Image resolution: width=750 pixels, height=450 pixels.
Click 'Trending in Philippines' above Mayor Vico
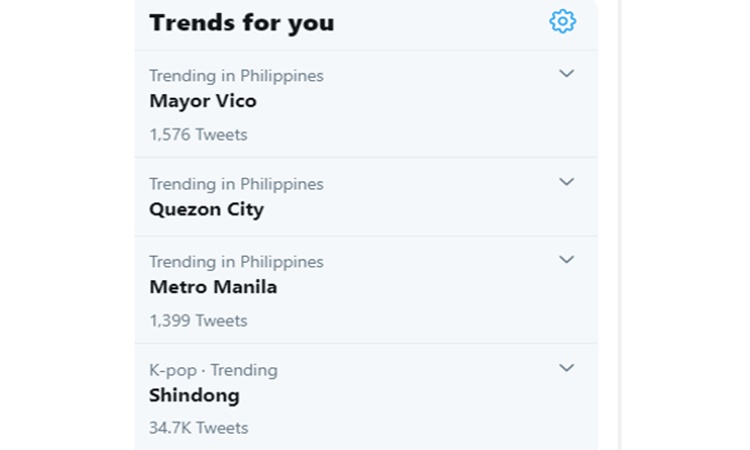click(x=236, y=76)
